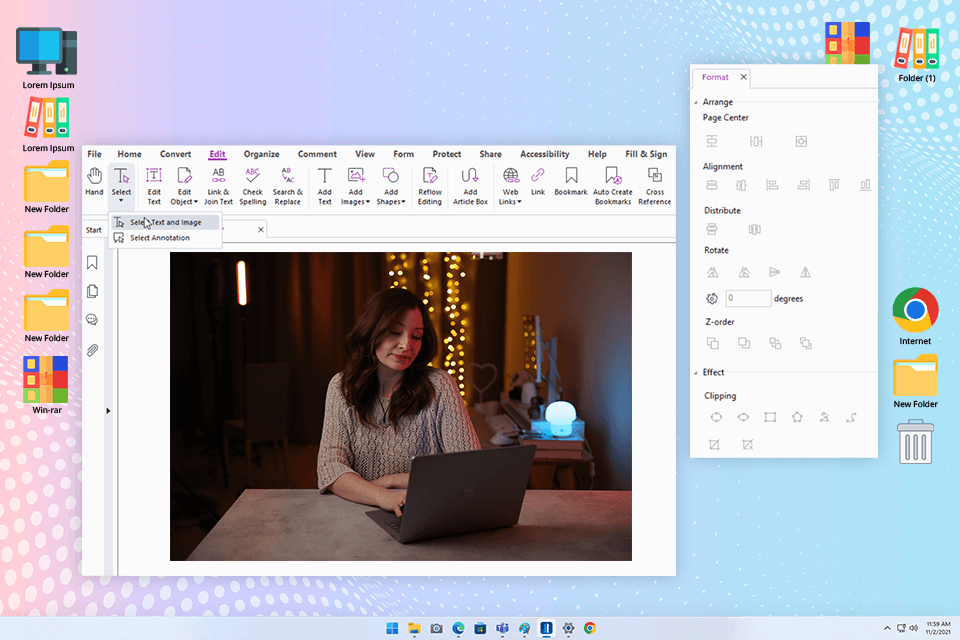The height and width of the screenshot is (640, 960).
Task: Click the first Page Center icon
Action: pos(712,141)
